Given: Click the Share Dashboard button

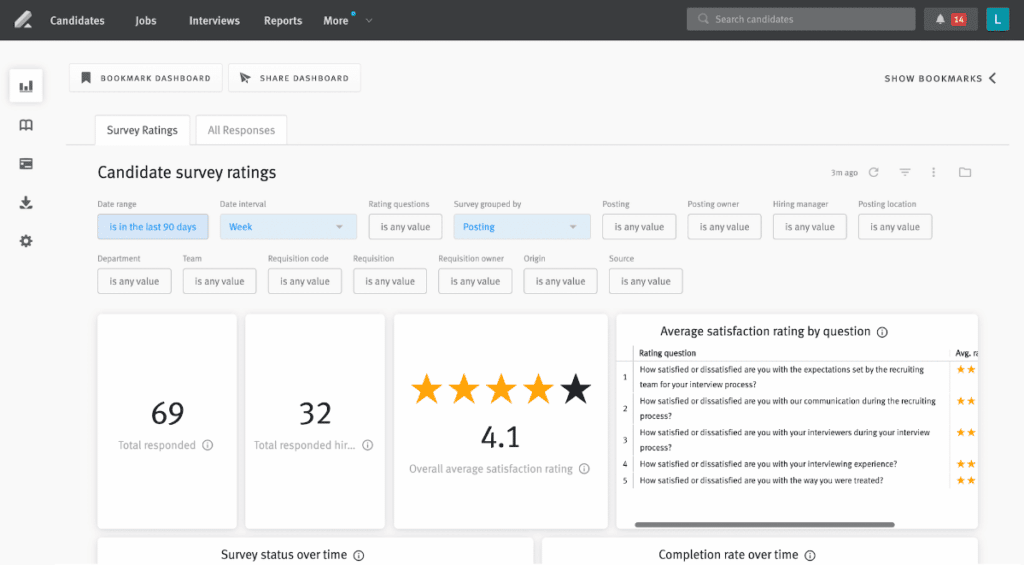Looking at the screenshot, I should click(294, 78).
